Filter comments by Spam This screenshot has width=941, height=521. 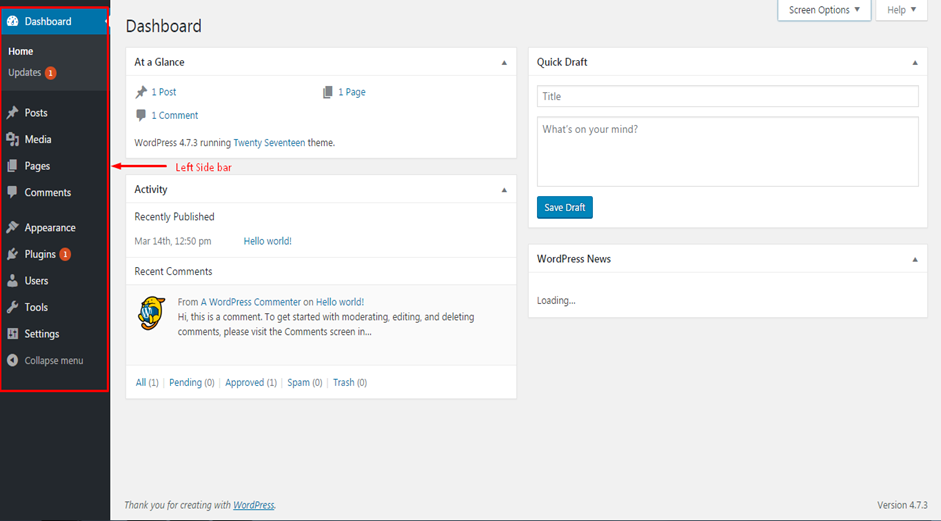299,382
